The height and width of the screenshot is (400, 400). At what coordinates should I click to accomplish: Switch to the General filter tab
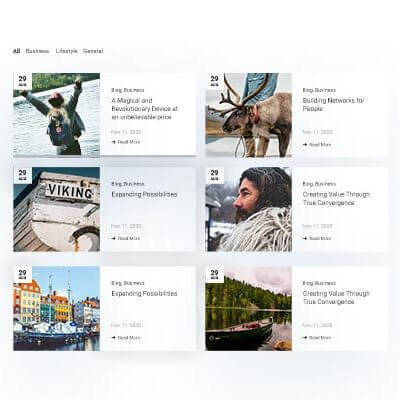click(x=93, y=51)
